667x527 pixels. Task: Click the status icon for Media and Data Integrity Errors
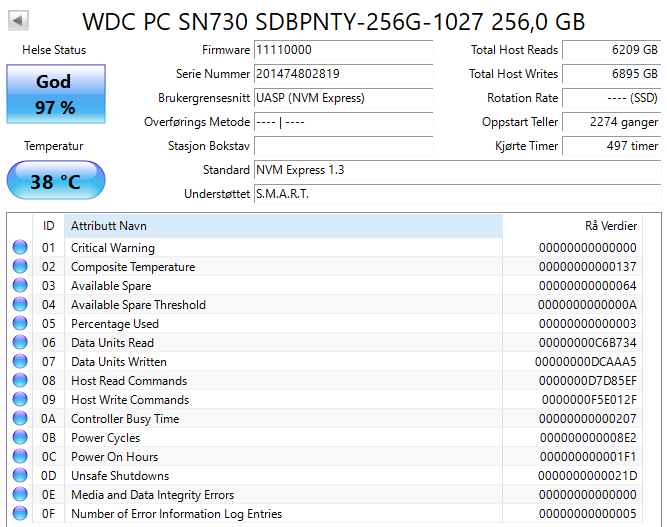pyautogui.click(x=20, y=495)
